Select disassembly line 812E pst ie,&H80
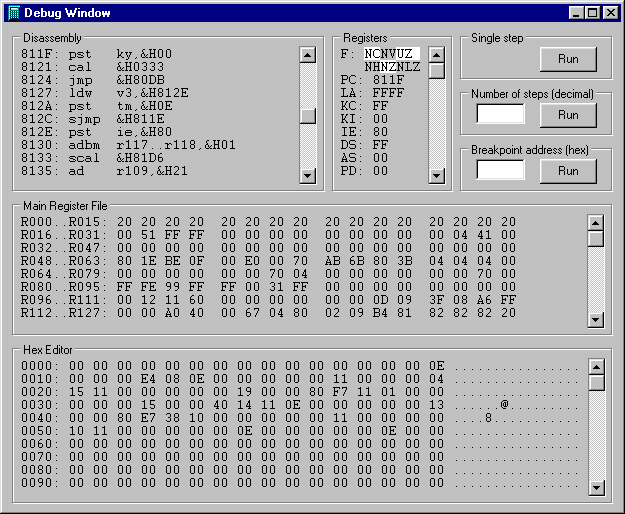Image resolution: width=625 pixels, height=514 pixels. click(x=96, y=132)
